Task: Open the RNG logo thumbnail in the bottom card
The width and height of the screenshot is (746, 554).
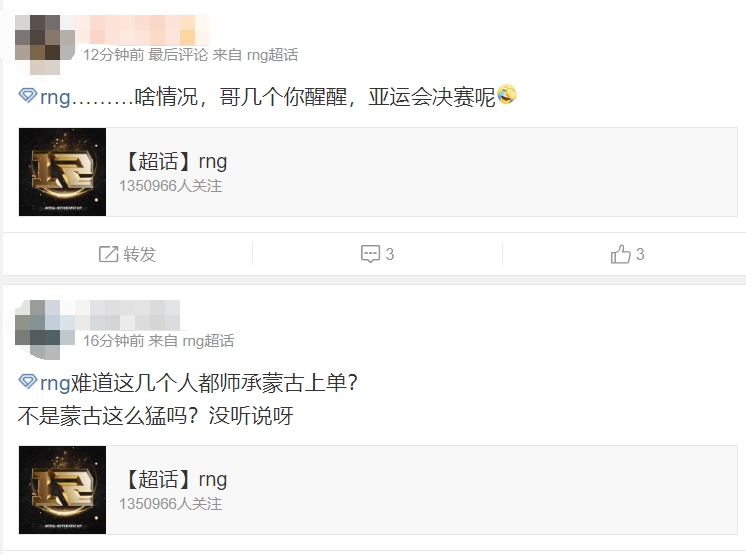Action: (62, 489)
